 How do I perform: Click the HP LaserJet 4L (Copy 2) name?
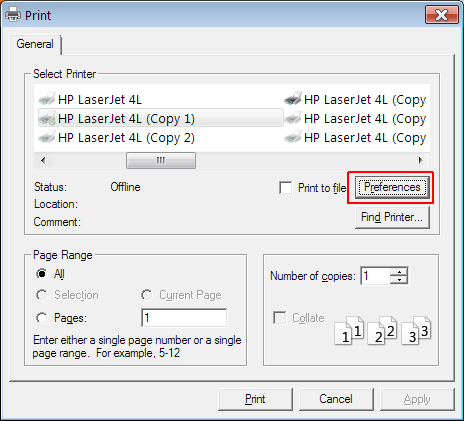(x=126, y=138)
